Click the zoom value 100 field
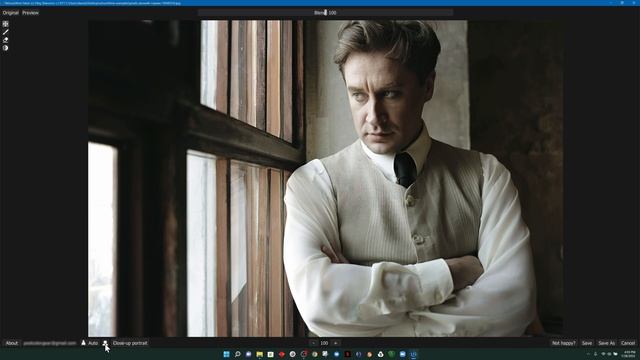Viewport: 640px width, 360px height. pyautogui.click(x=324, y=343)
